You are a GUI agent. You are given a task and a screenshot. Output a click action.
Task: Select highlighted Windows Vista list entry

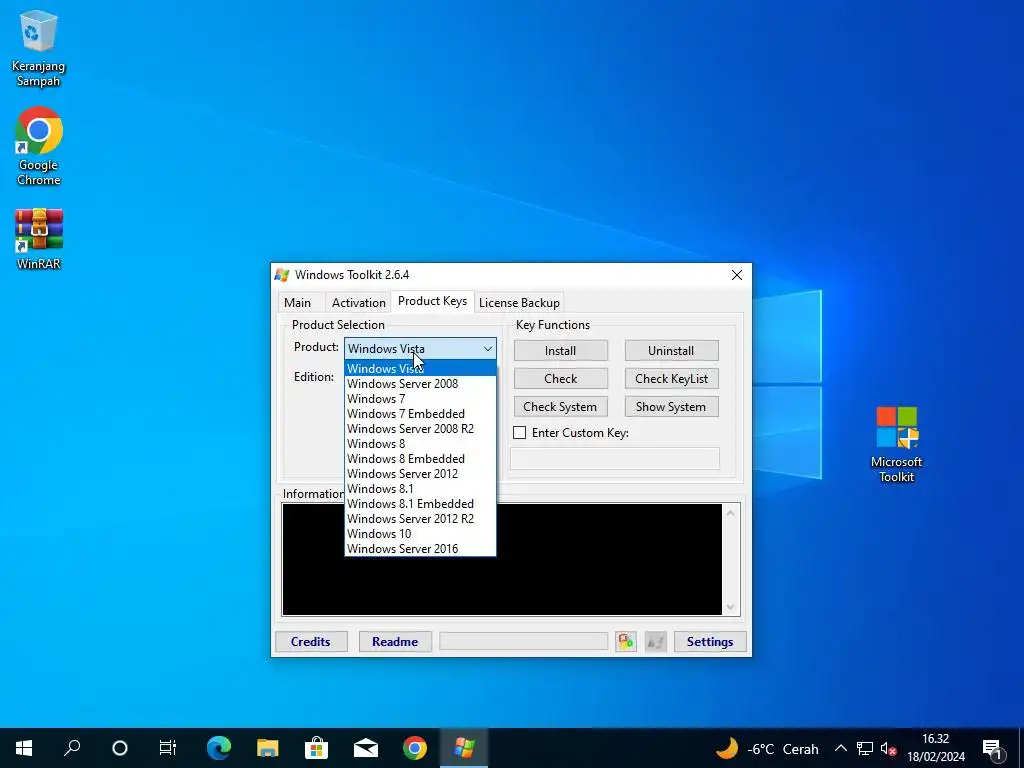[x=420, y=368]
